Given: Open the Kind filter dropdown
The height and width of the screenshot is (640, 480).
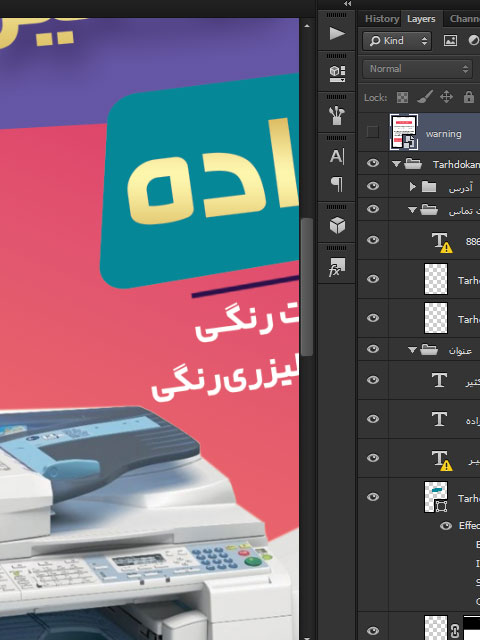Looking at the screenshot, I should coord(397,41).
